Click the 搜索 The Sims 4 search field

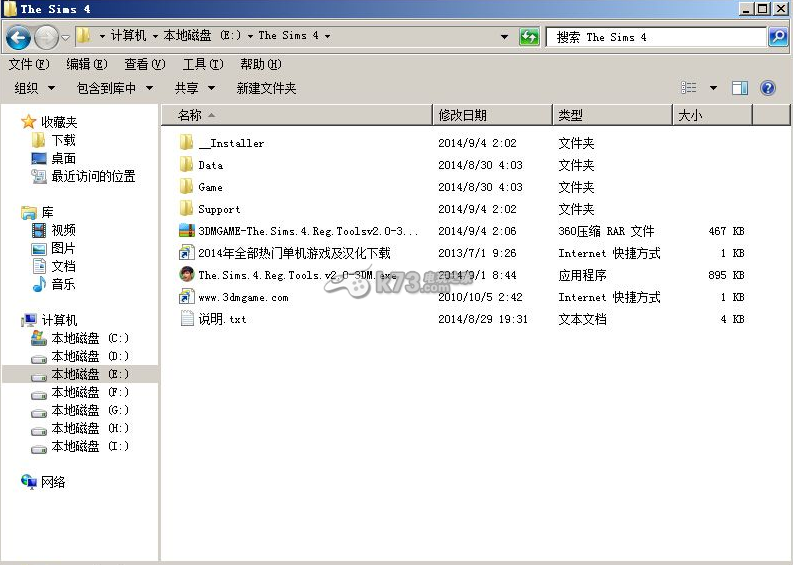(655, 37)
